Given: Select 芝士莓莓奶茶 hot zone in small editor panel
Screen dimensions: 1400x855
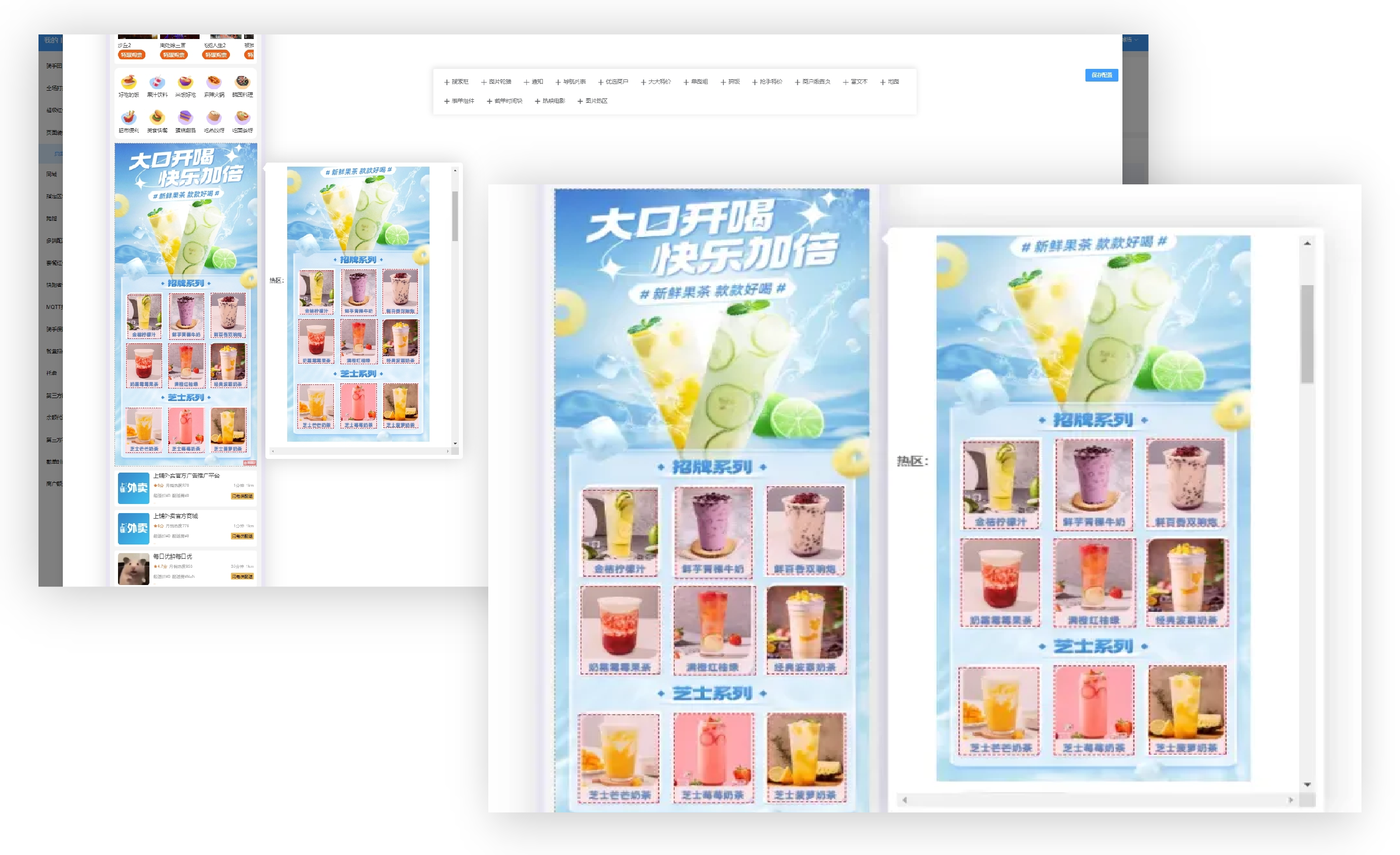Looking at the screenshot, I should [359, 406].
